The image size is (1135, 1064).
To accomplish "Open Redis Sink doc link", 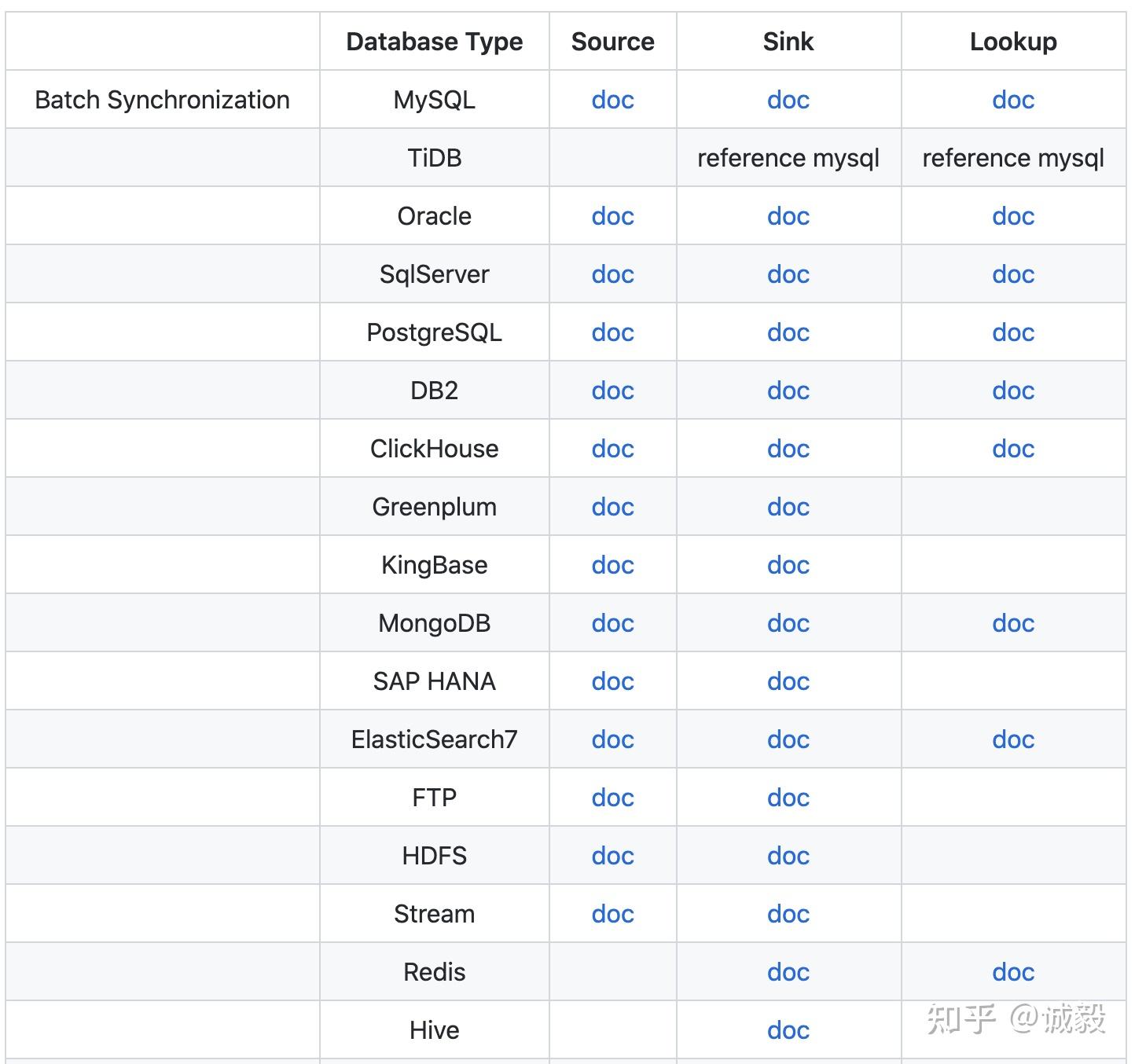I will coord(788,972).
